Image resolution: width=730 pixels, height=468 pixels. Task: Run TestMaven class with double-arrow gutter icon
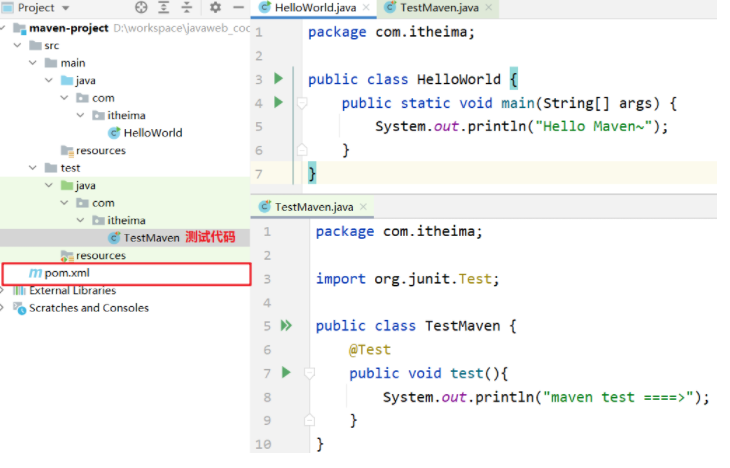[286, 325]
